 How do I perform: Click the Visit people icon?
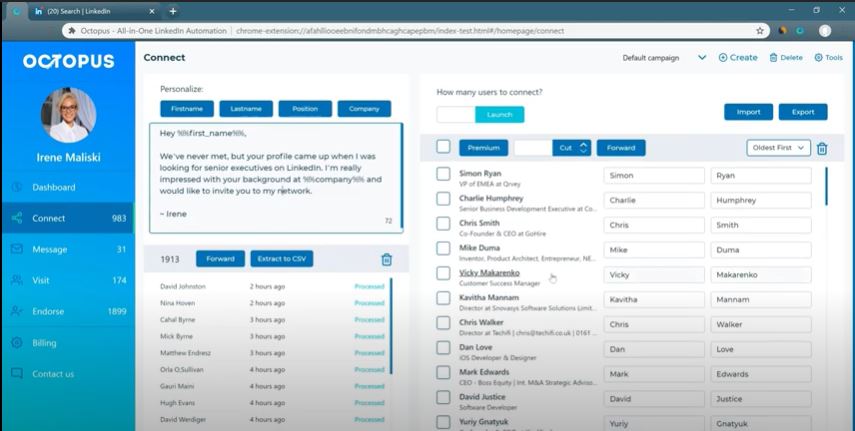pyautogui.click(x=17, y=280)
